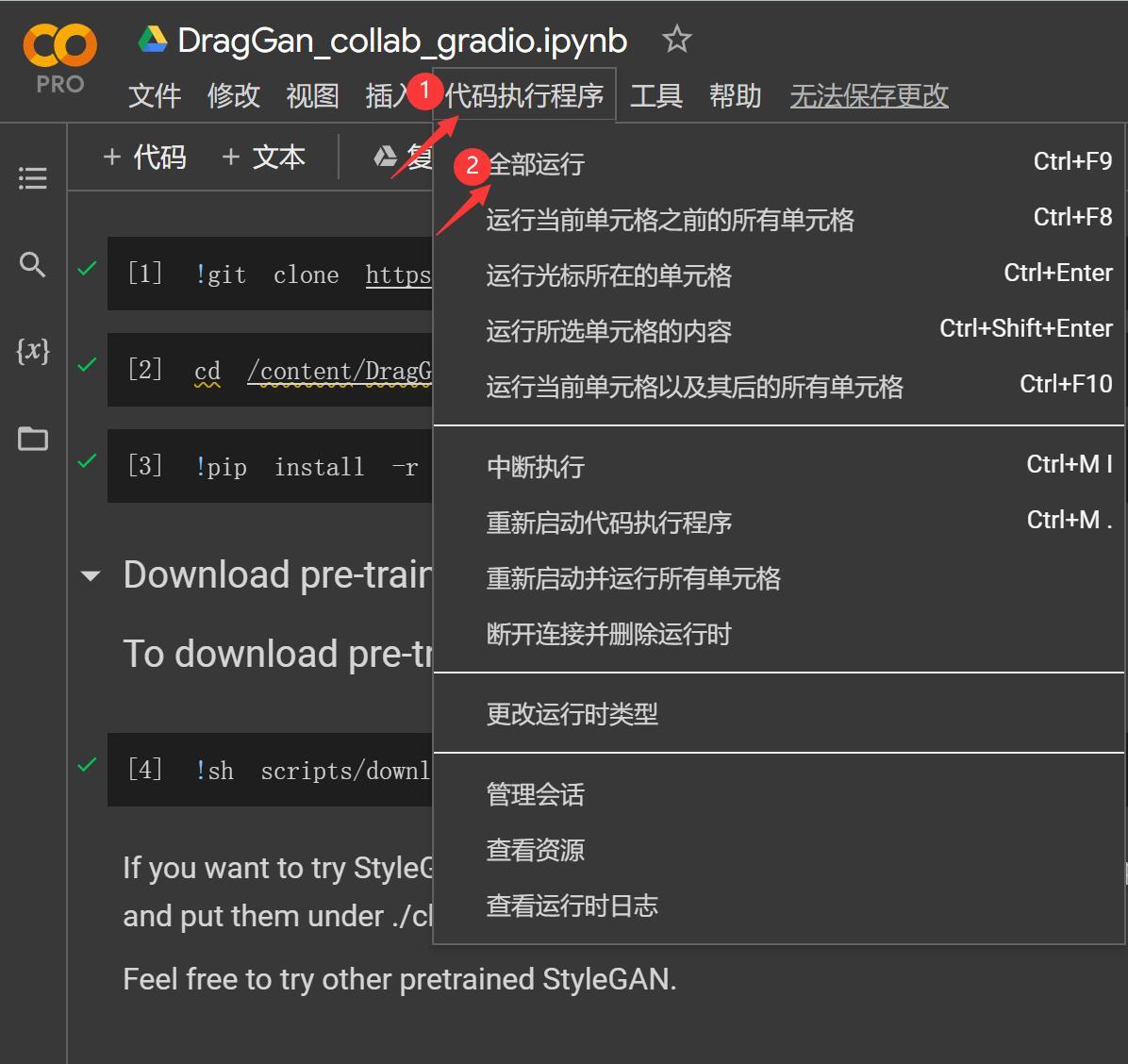Click the Colab PRO logo
1128x1064 pixels.
click(59, 59)
